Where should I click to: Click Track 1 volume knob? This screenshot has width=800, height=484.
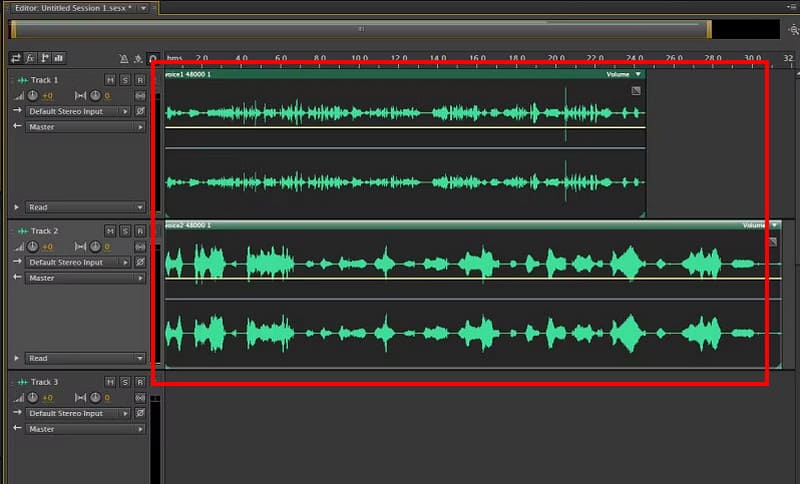(x=32, y=96)
